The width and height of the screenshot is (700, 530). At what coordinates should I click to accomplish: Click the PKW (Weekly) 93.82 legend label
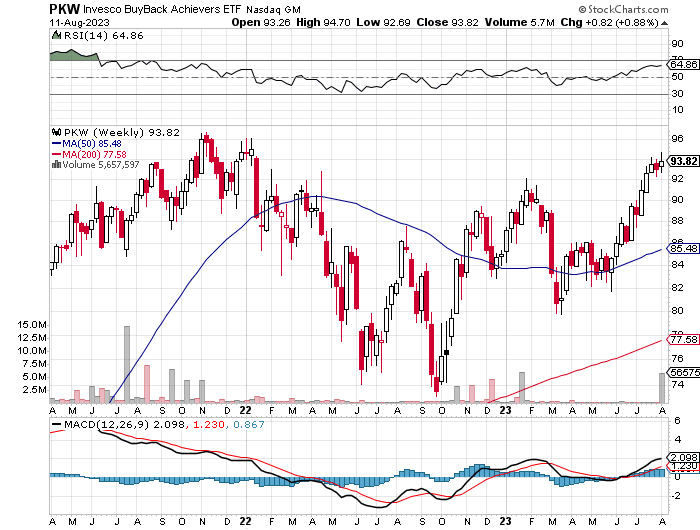click(122, 133)
